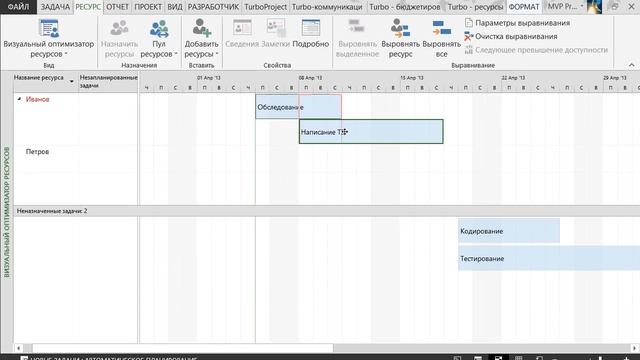Screen dimensions: 640x360
Task: Open the Turbo - бюджетирование tab
Action: tap(404, 7)
